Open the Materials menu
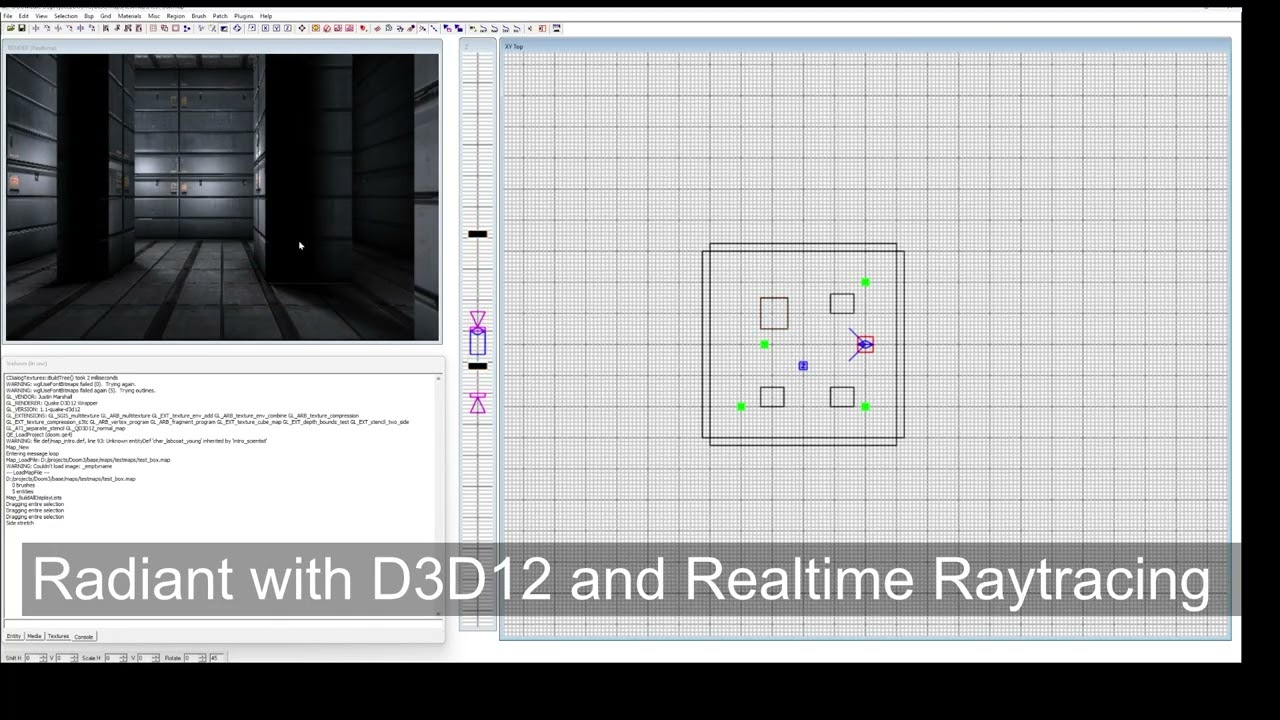 130,16
